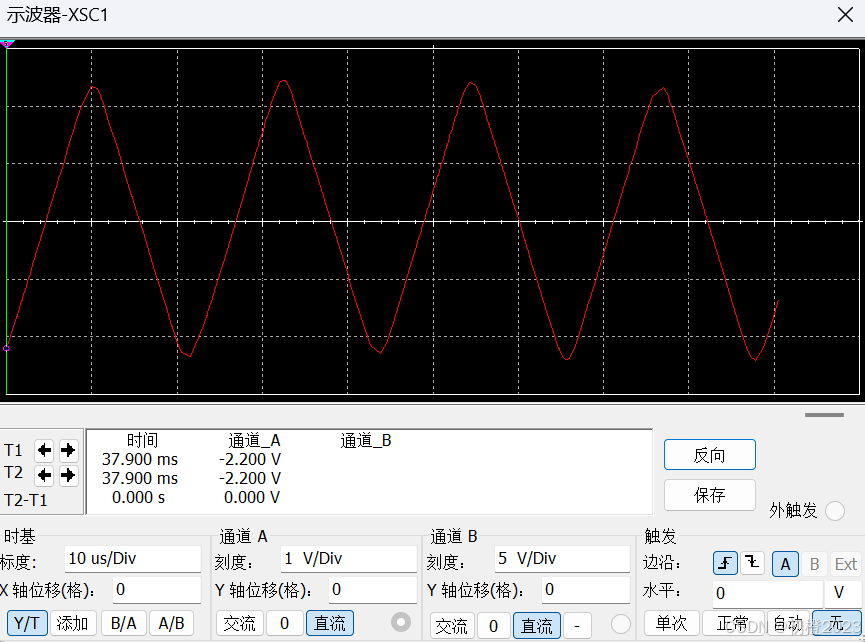Close the 示波器-XSC1 window
865x642 pixels.
pyautogui.click(x=845, y=14)
